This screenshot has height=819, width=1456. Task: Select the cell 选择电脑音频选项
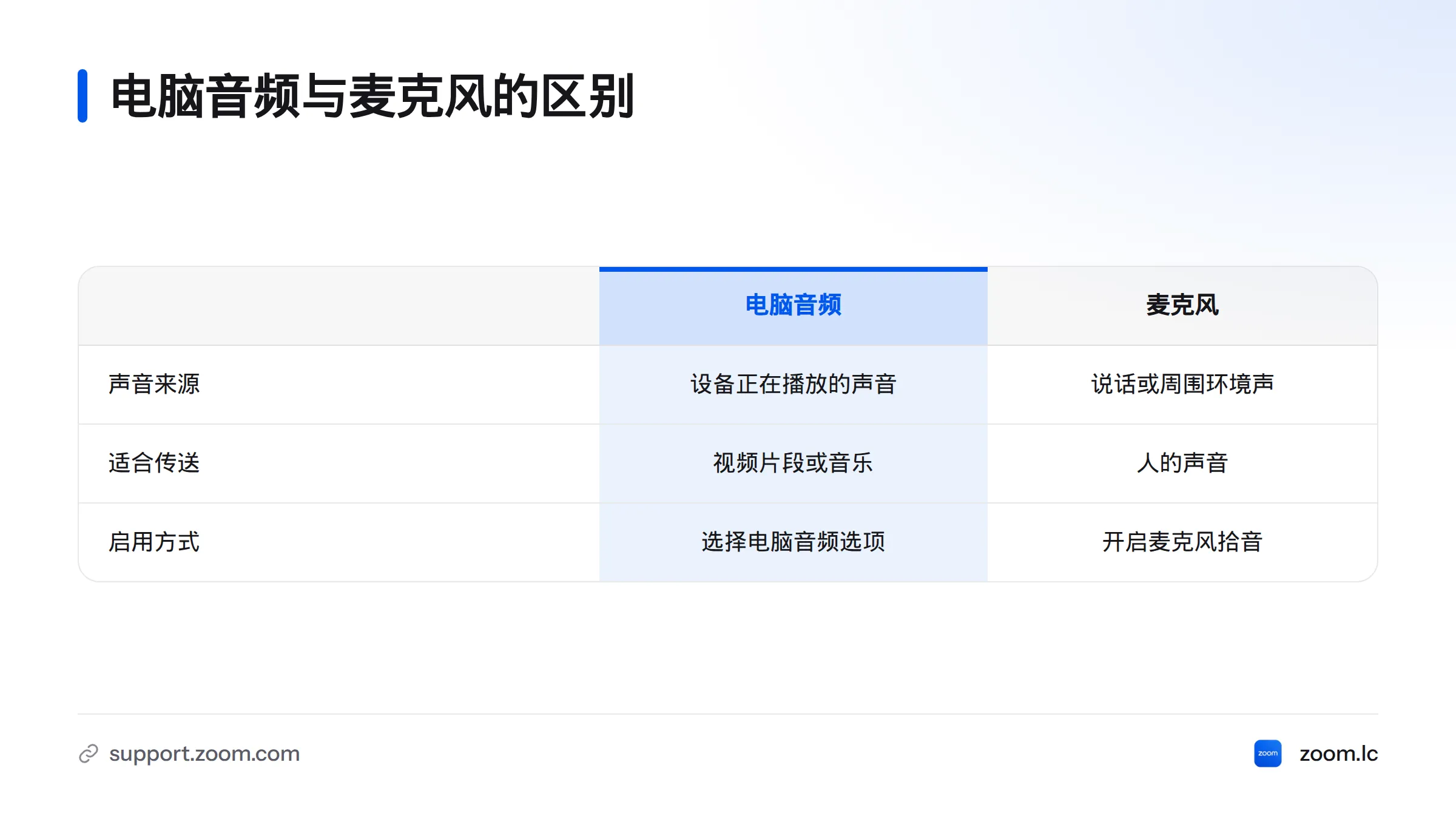pos(793,542)
